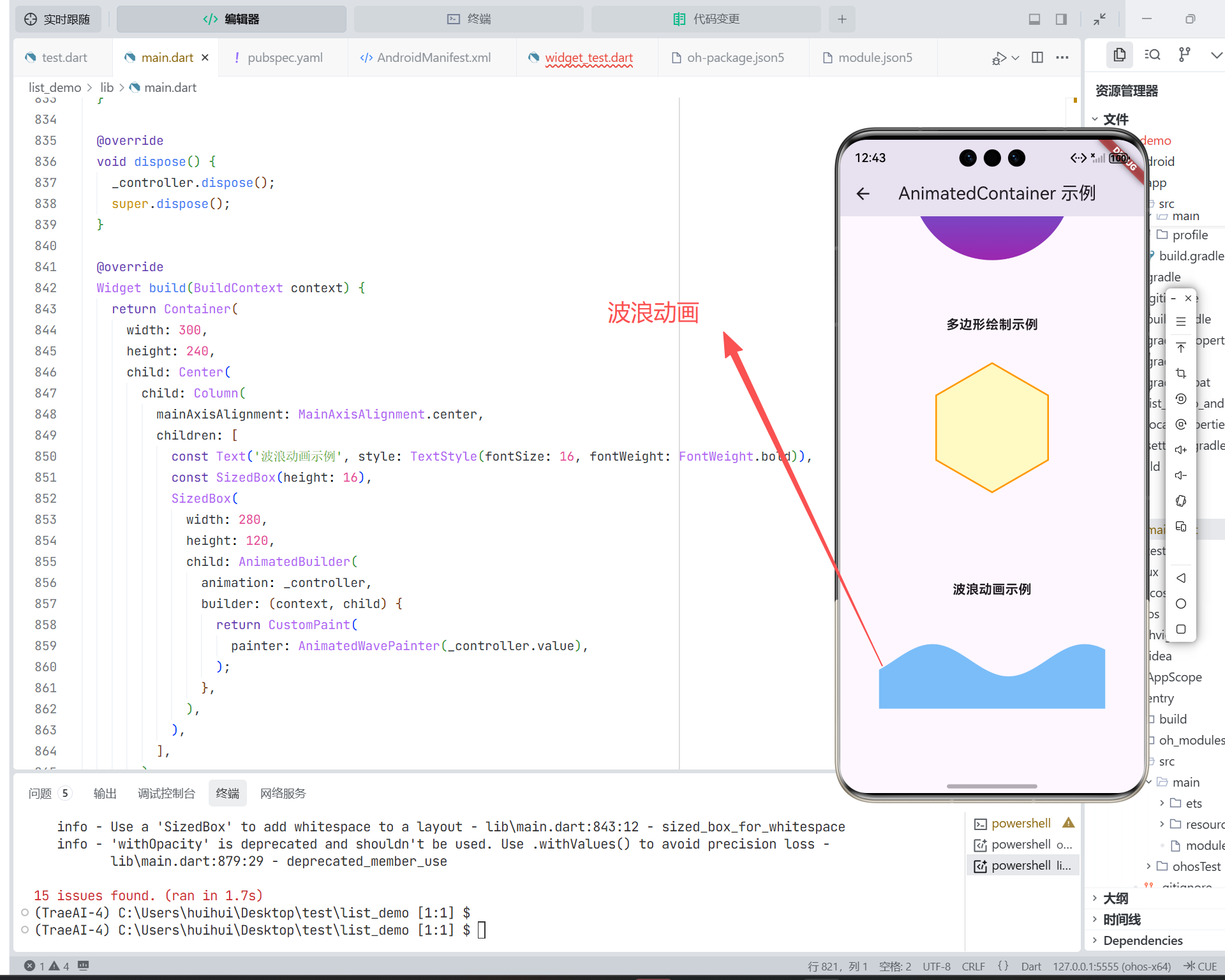1225x980 pixels.
Task: Close the main.dart editor tab
Action: coord(205,57)
